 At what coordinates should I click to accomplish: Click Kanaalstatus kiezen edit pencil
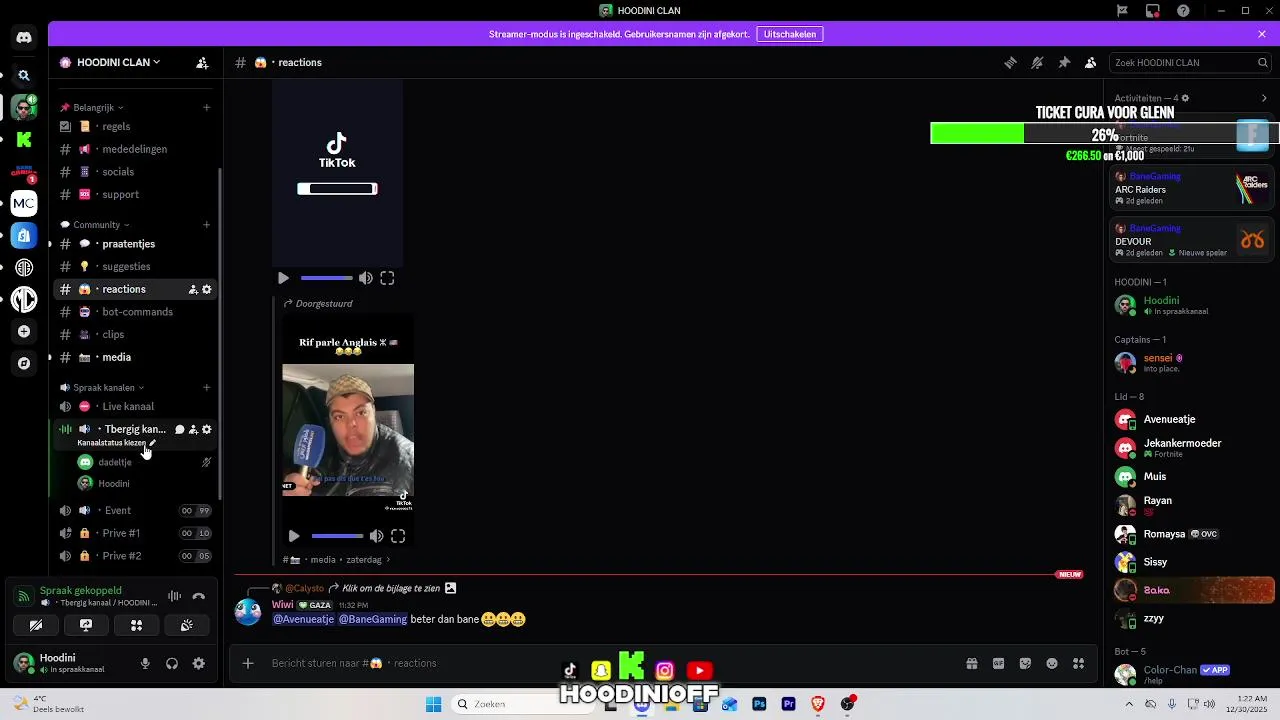point(152,443)
